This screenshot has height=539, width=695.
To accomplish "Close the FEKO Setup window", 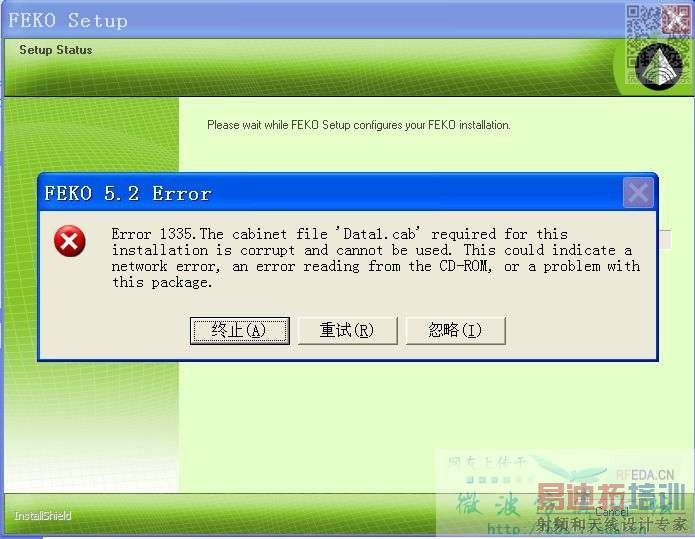I will point(676,19).
